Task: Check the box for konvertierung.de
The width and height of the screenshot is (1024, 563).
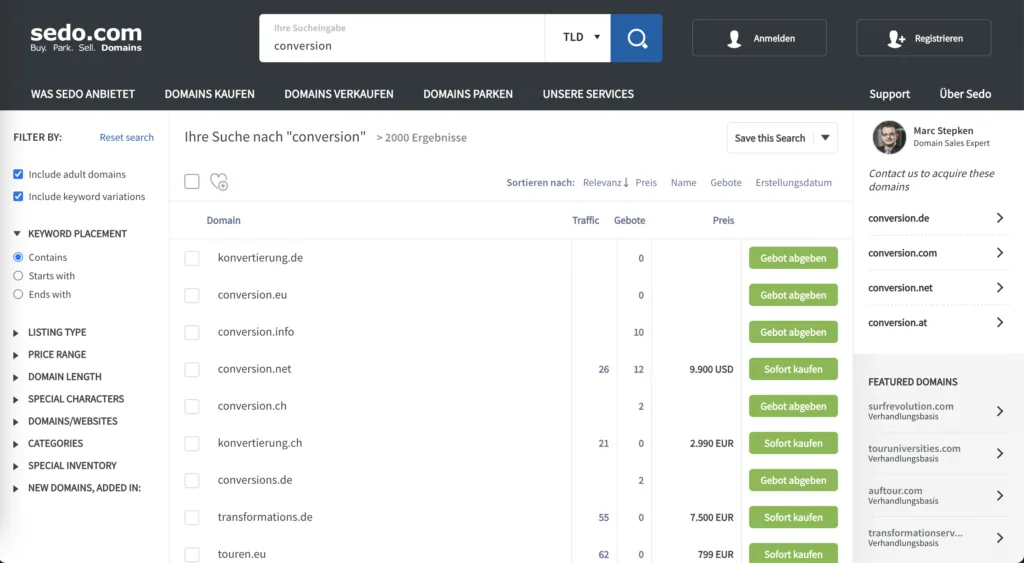Action: click(x=192, y=258)
